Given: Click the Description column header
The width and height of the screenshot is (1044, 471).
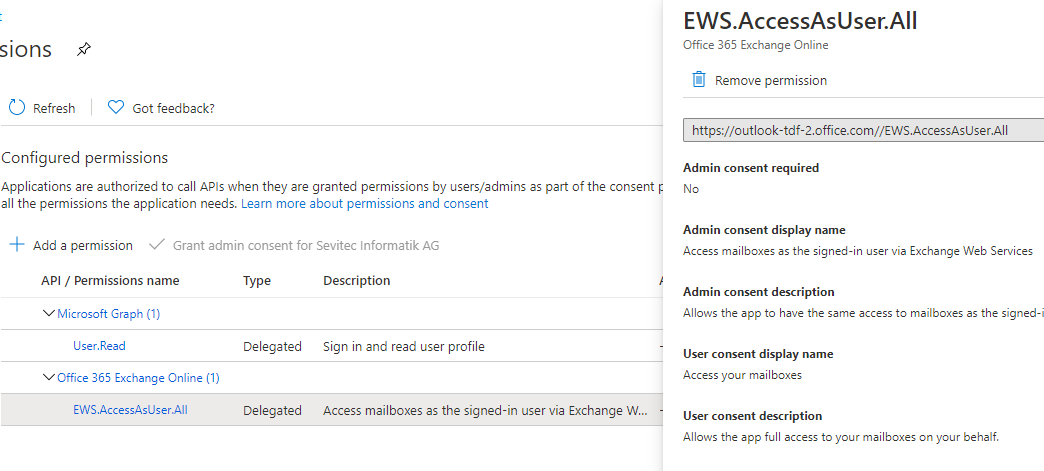Looking at the screenshot, I should pyautogui.click(x=356, y=281).
